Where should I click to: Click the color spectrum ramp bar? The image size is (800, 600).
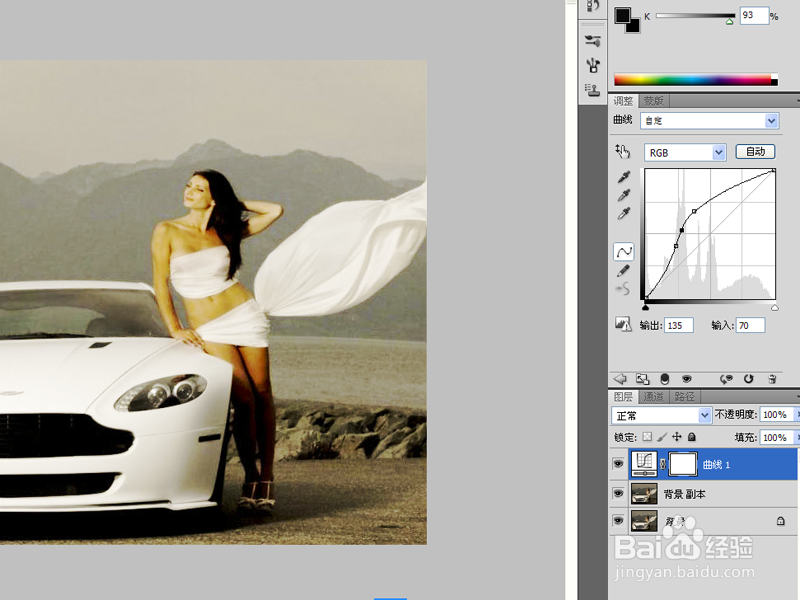pos(696,80)
